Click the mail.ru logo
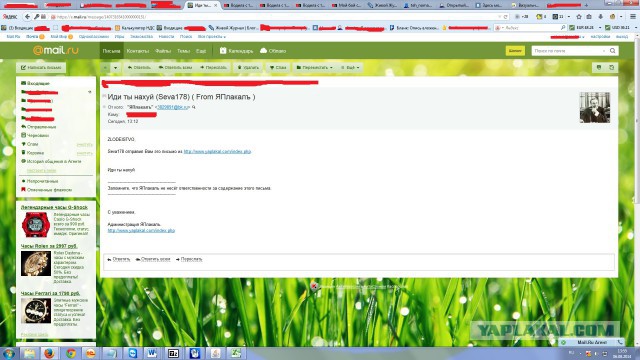Image resolution: width=640 pixels, height=360 pixels. (56, 51)
